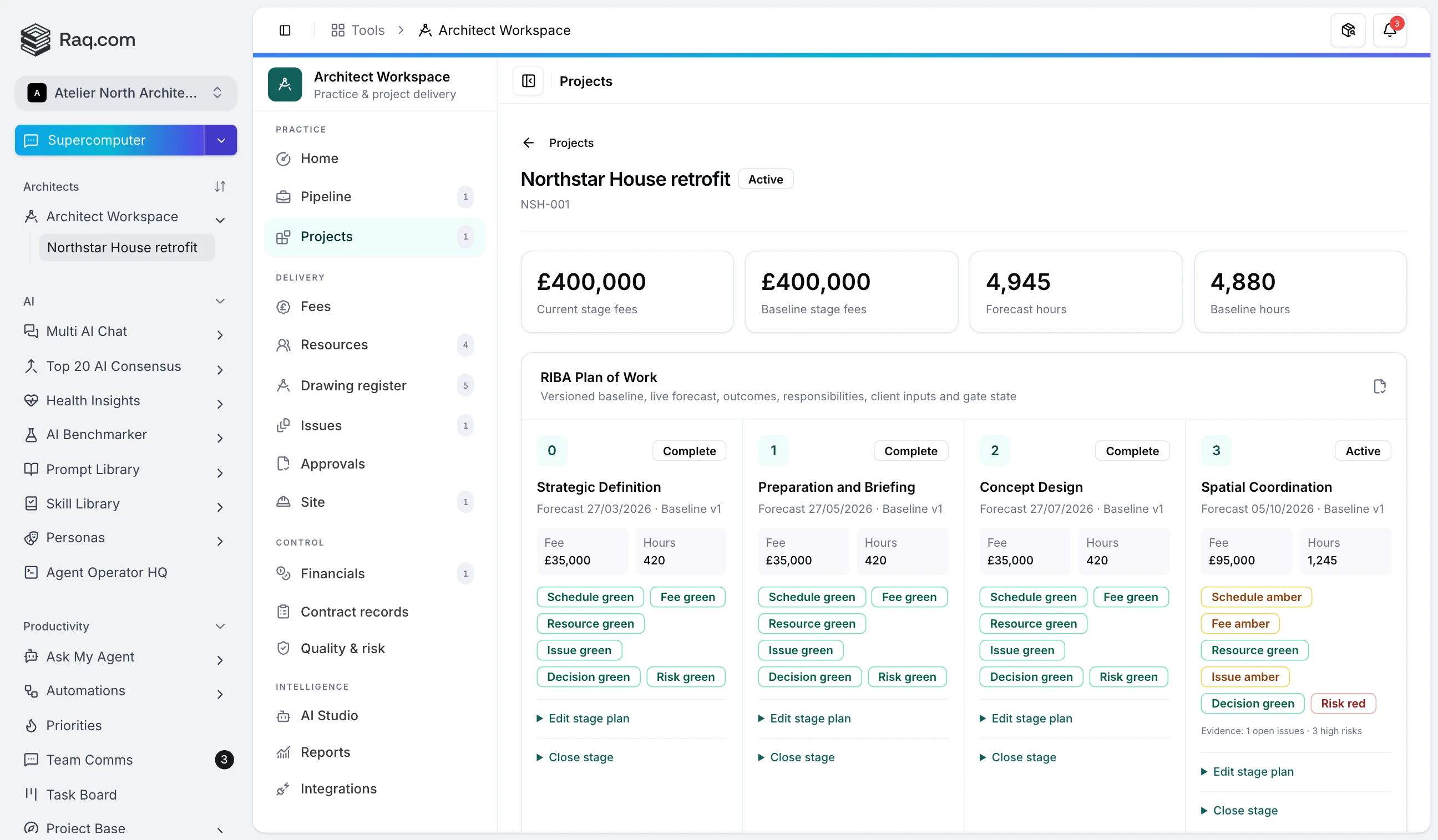Viewport: 1438px width, 840px height.
Task: Expand Close stage for Preparation and Briefing
Action: coord(797,757)
